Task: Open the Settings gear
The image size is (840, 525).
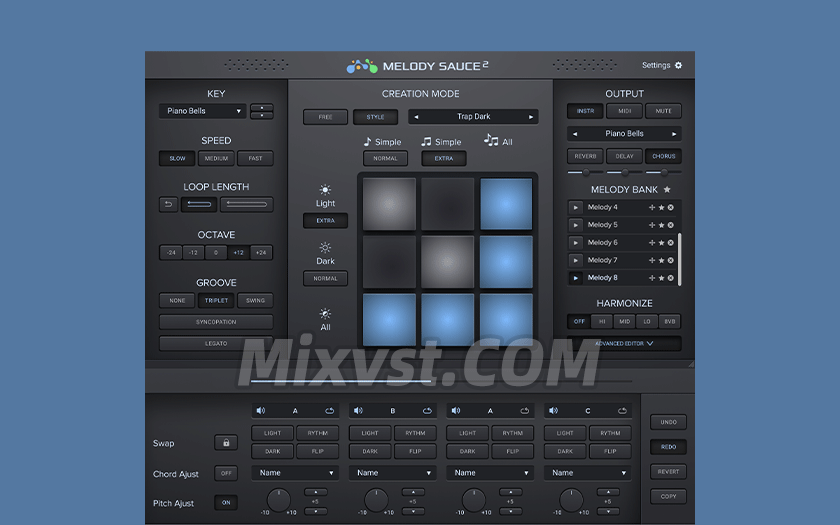Action: pyautogui.click(x=678, y=66)
